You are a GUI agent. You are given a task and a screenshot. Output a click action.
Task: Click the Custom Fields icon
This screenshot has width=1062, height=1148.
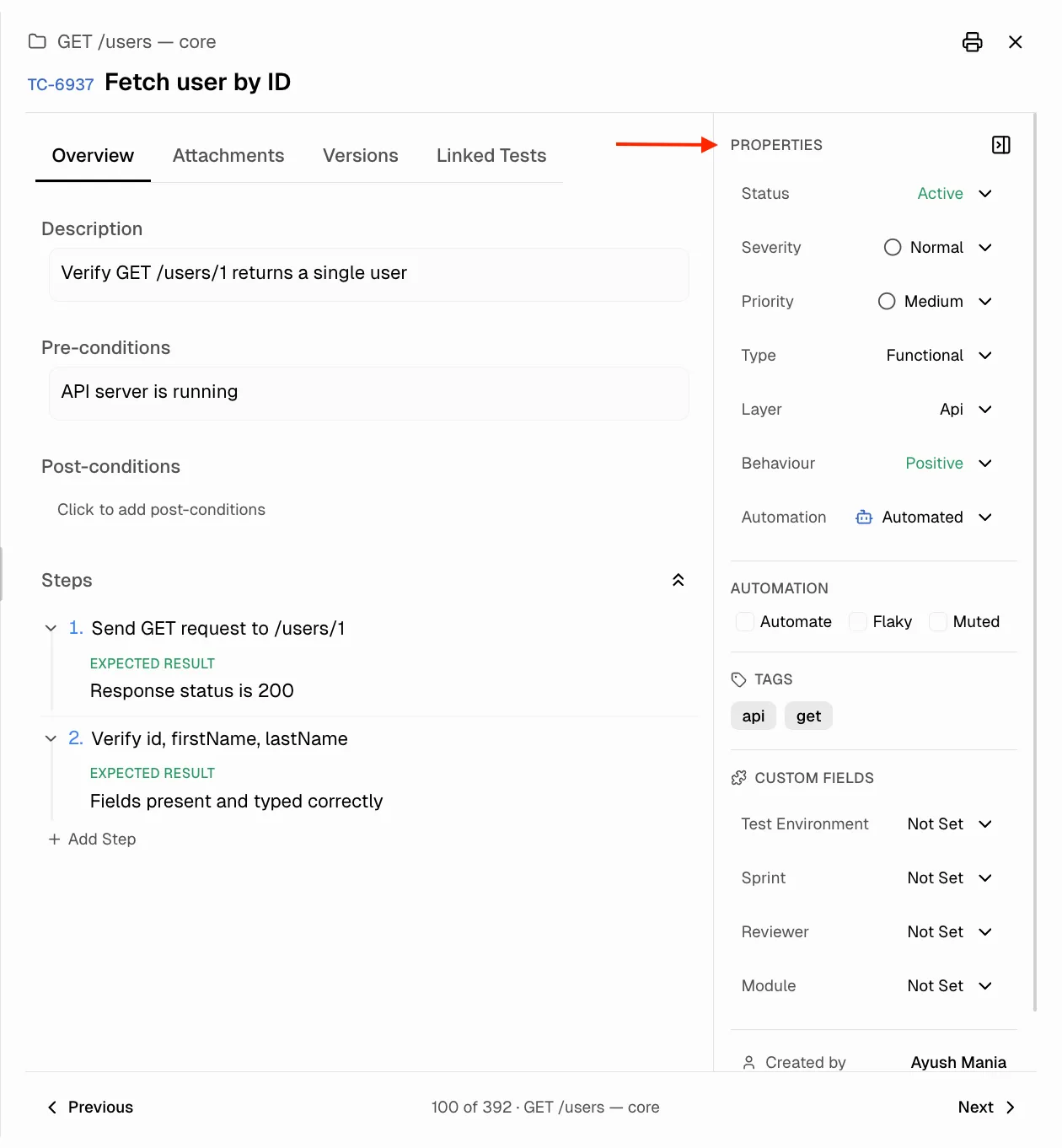[739, 777]
